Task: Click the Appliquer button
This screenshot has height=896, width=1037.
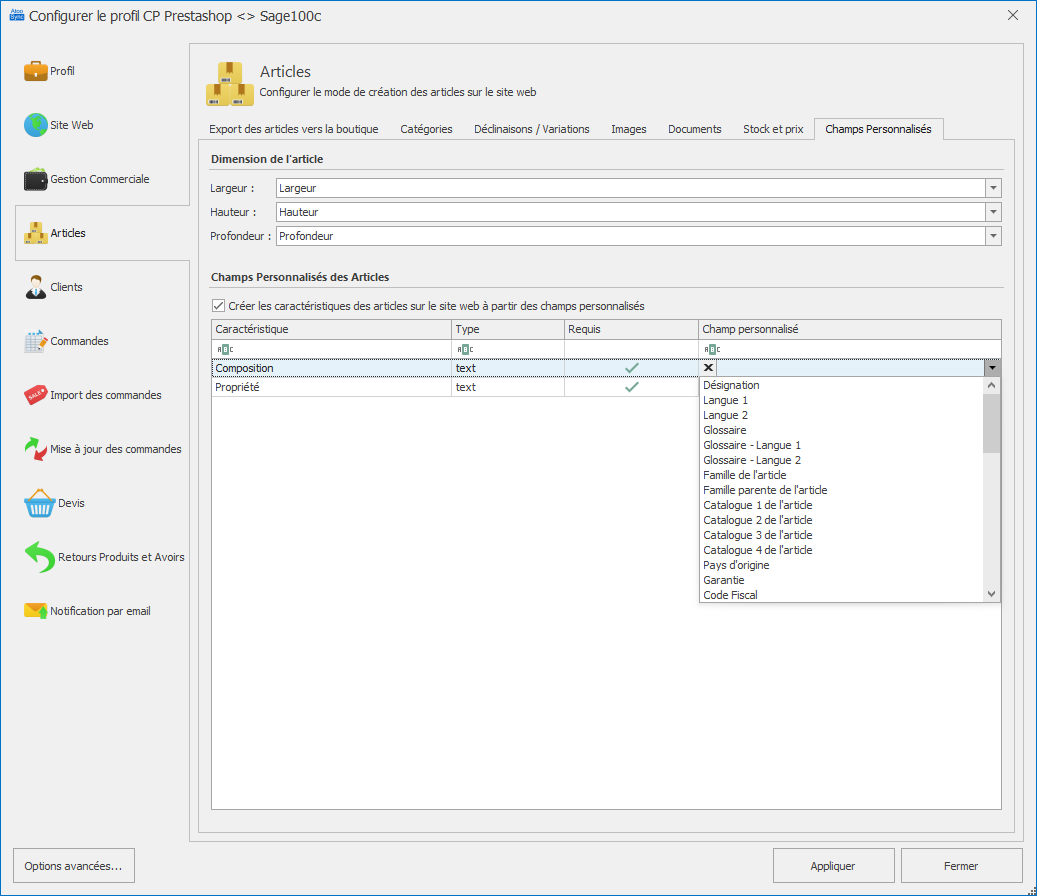Action: [x=833, y=866]
